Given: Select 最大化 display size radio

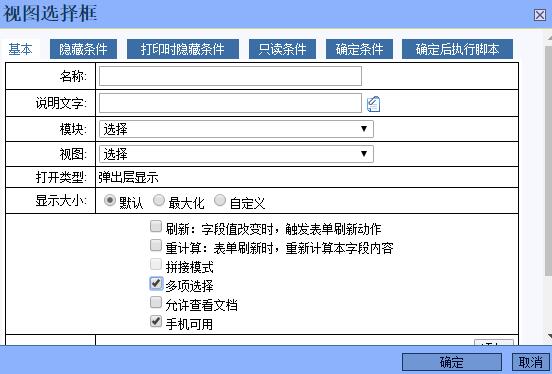Looking at the screenshot, I should pyautogui.click(x=159, y=201).
